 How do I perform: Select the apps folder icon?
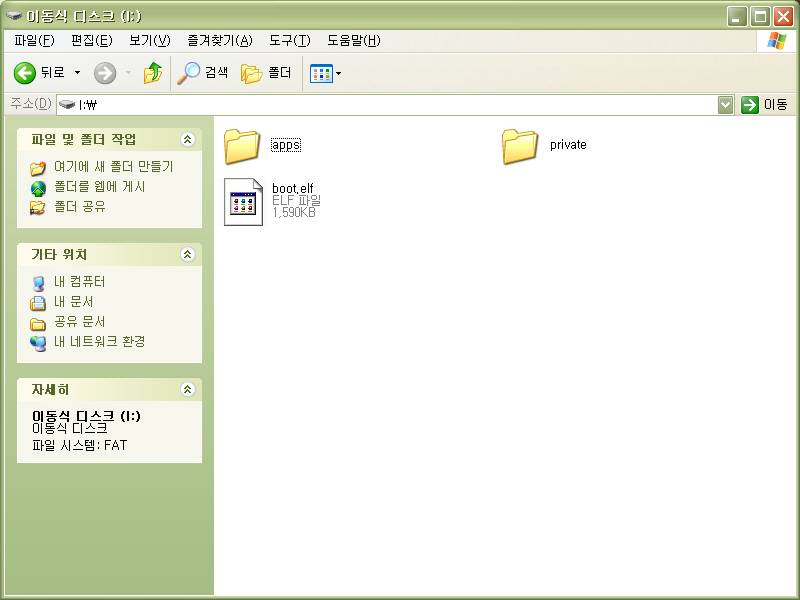tap(242, 146)
